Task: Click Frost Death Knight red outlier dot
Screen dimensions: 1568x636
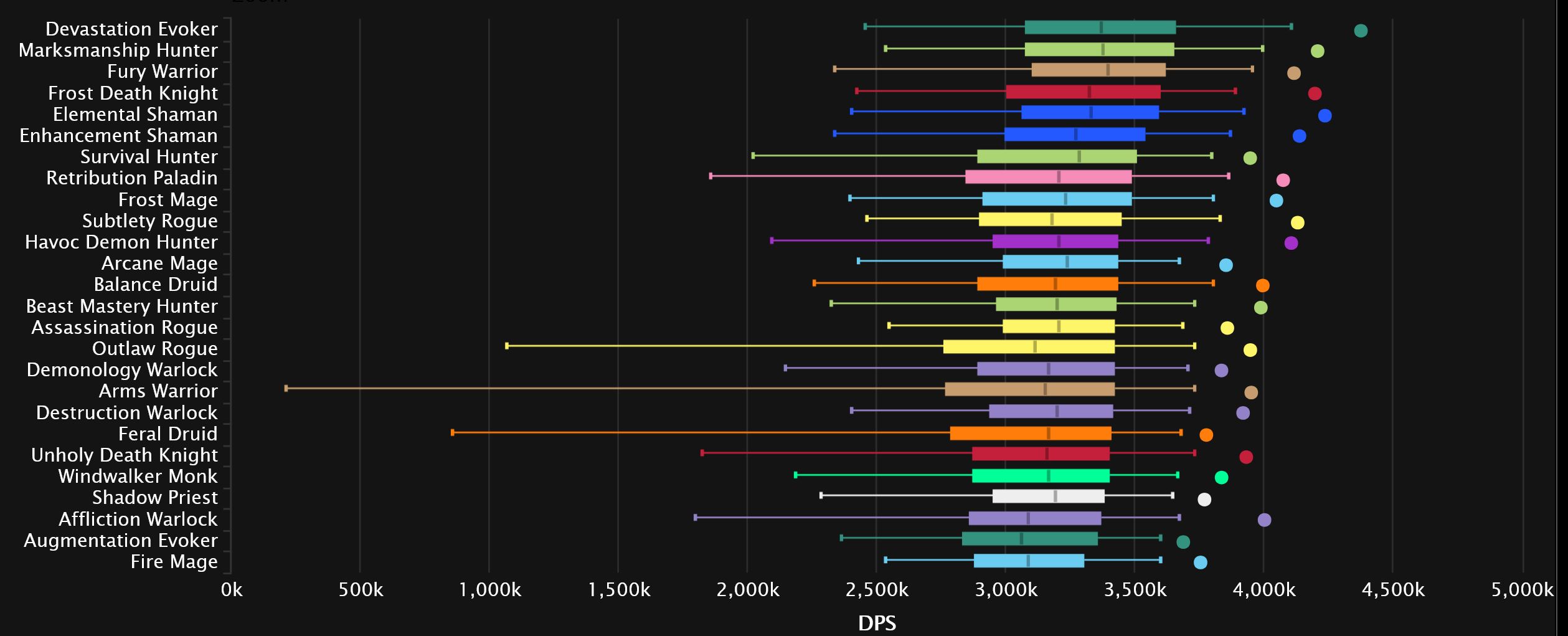Action: click(x=1315, y=93)
